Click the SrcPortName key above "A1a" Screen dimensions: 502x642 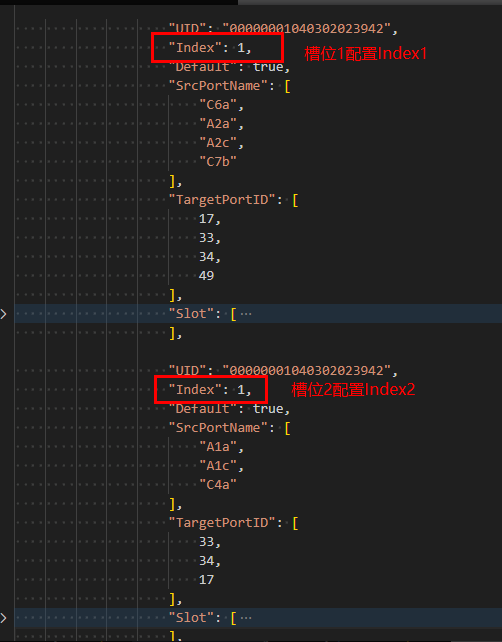pos(218,428)
